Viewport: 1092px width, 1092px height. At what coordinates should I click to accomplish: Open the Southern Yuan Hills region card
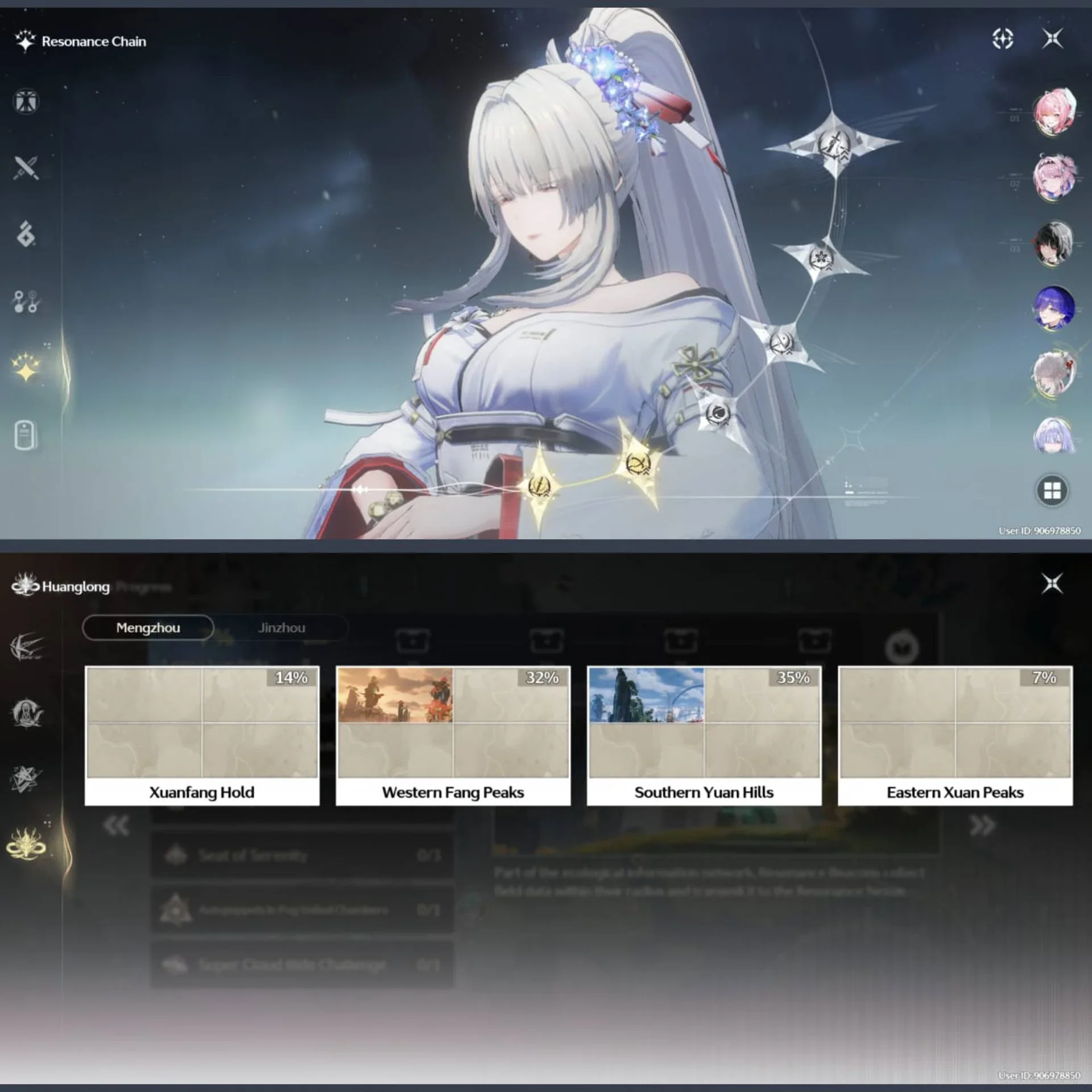[x=704, y=735]
